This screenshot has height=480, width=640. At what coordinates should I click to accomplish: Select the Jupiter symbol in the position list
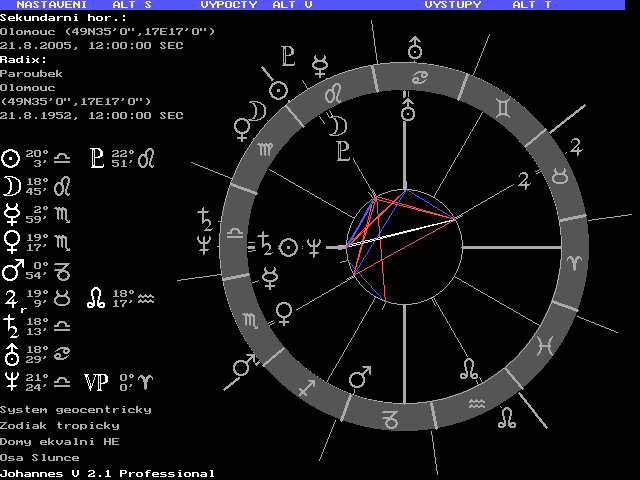coord(11,297)
